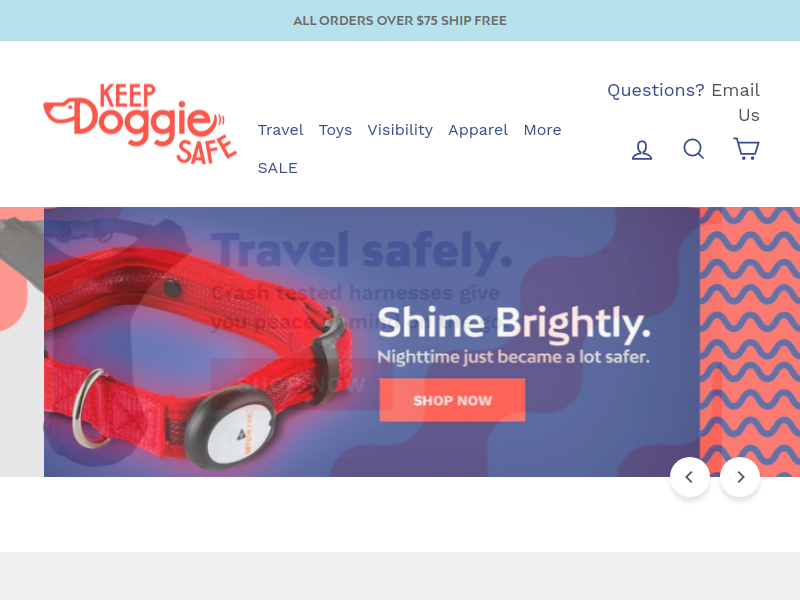The image size is (800, 600).
Task: Select the partially visible slide on the left edge
Action: coord(21,342)
